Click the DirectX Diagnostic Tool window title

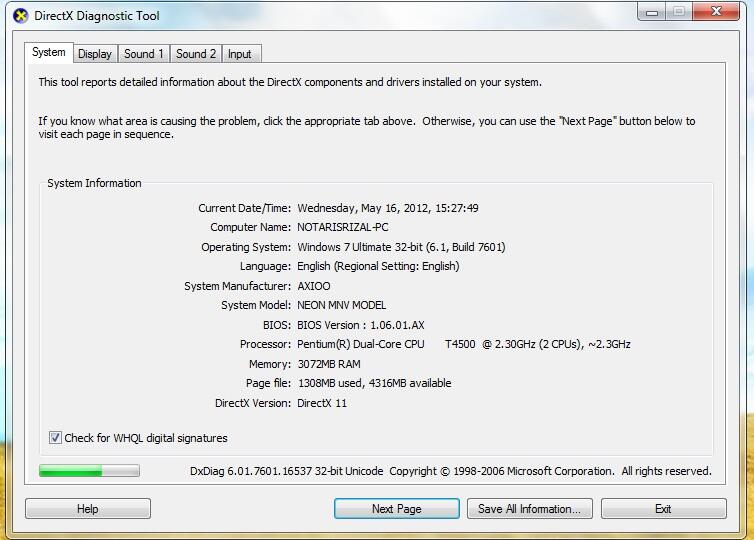(97, 16)
